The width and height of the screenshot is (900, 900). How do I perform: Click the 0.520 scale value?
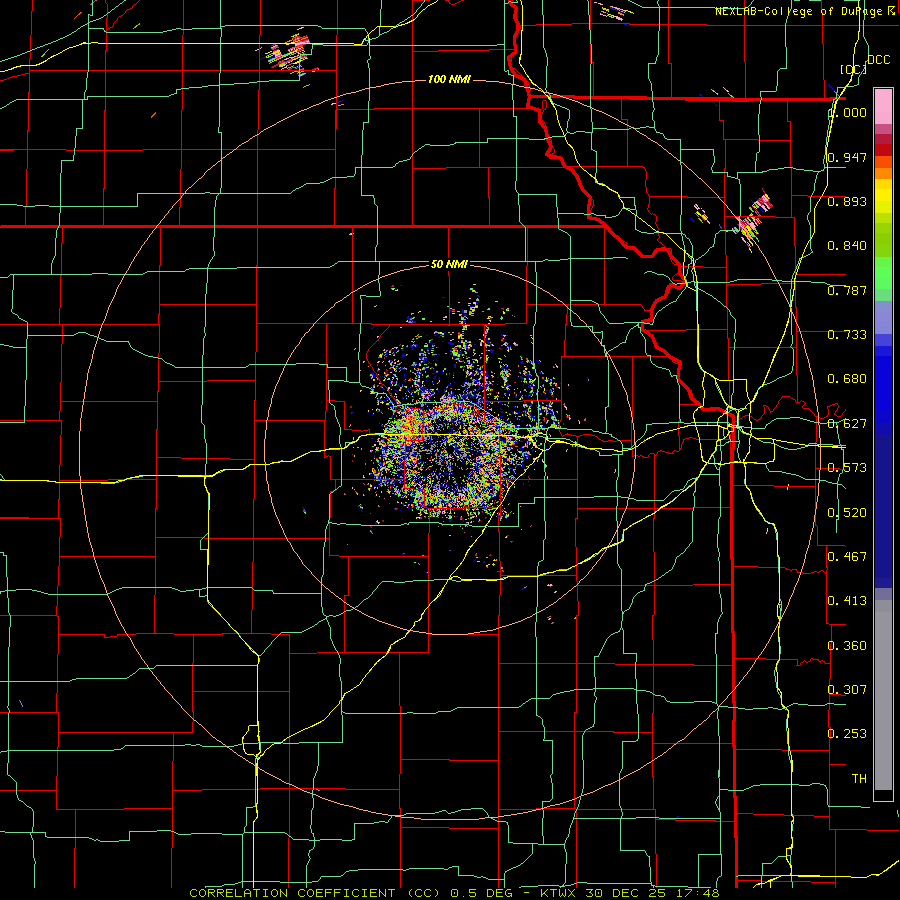[x=847, y=513]
